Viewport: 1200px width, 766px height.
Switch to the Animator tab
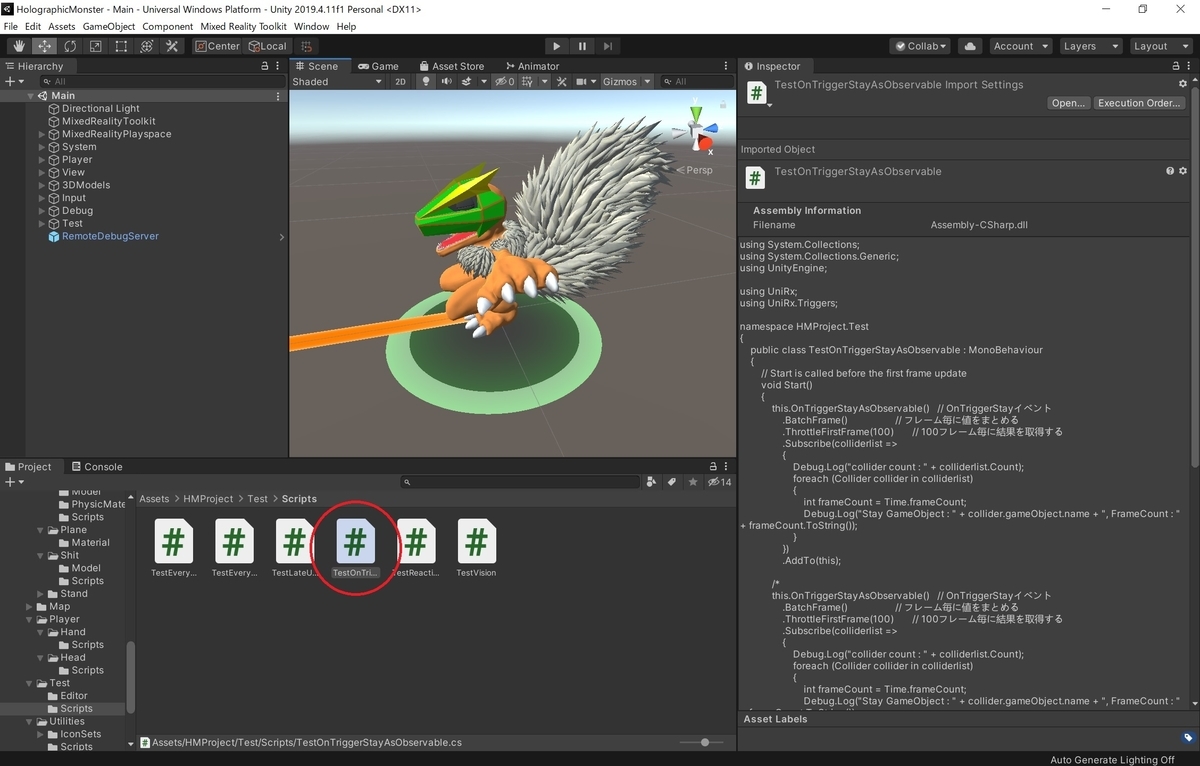coord(531,66)
